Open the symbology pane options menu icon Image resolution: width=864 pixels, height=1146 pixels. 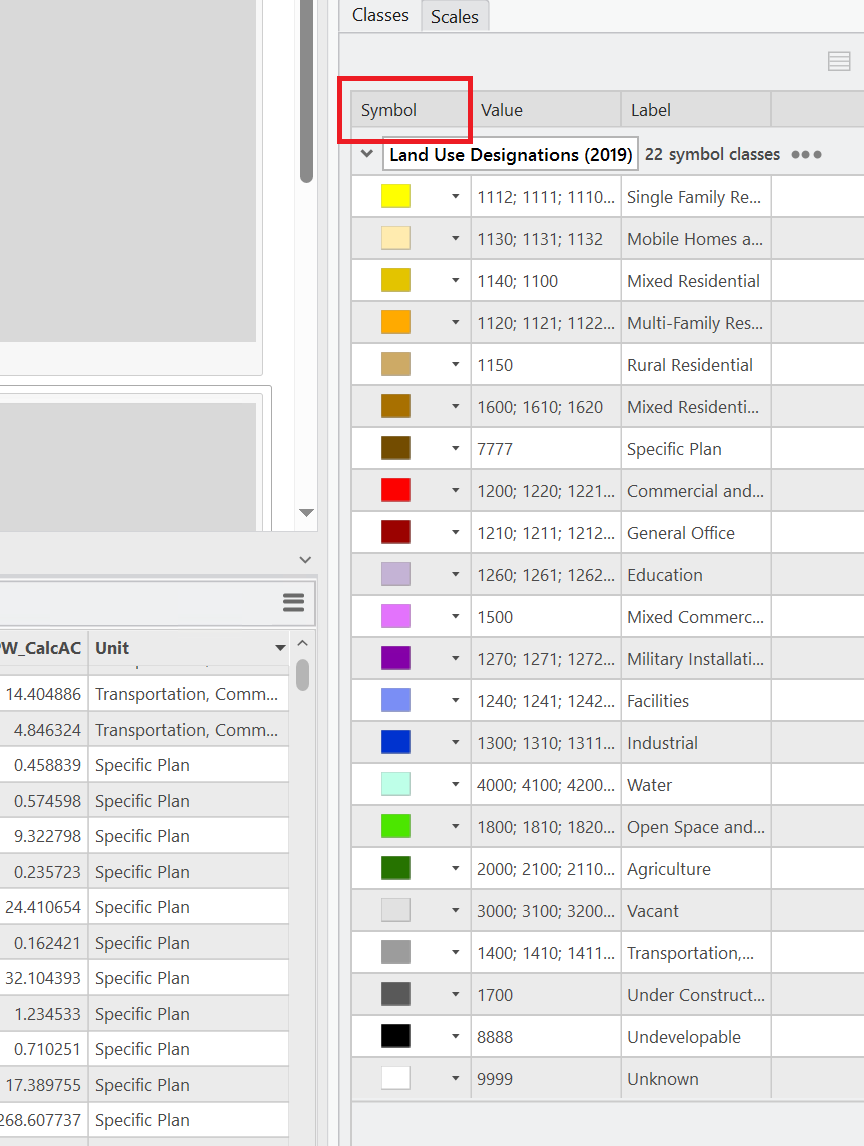(838, 60)
